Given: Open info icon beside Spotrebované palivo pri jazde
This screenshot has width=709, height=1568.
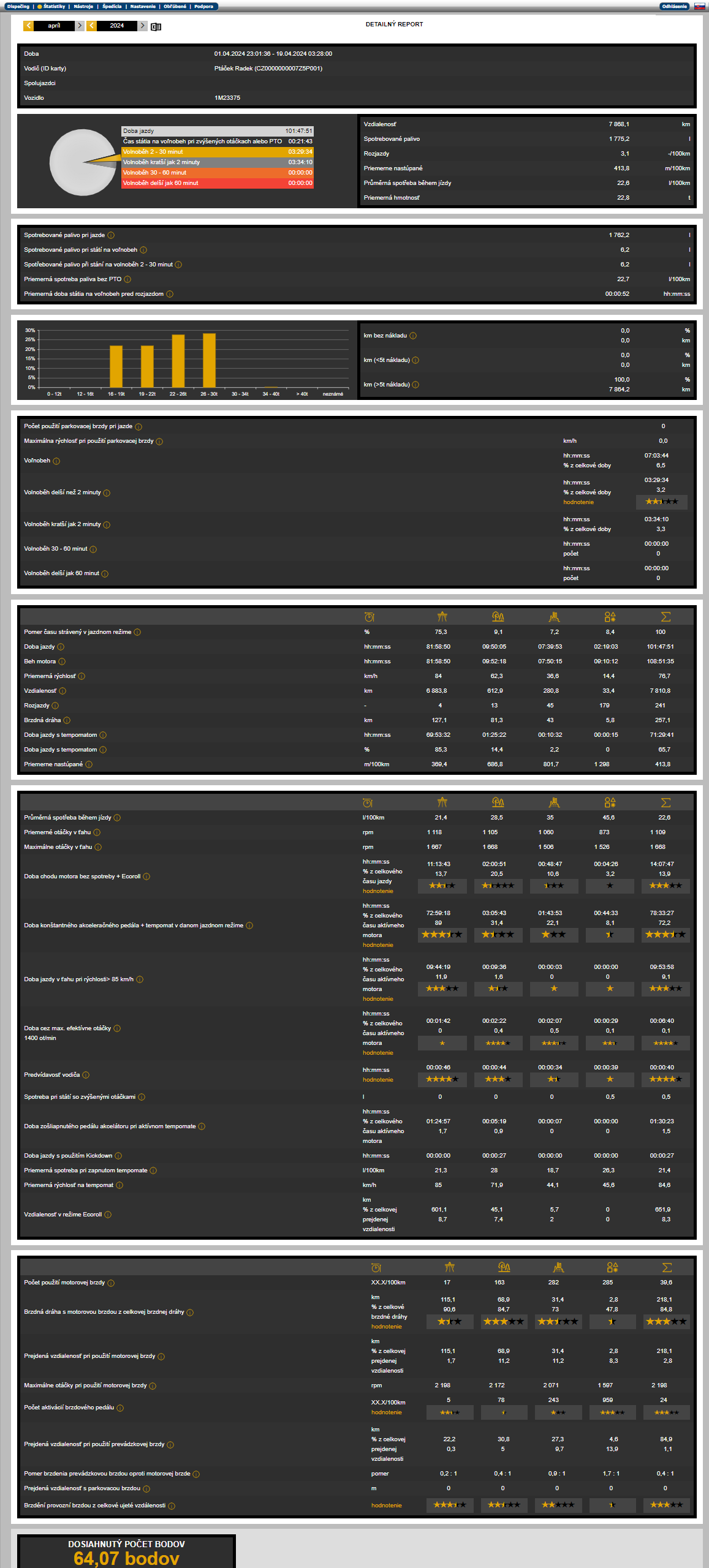Looking at the screenshot, I should pos(111,235).
